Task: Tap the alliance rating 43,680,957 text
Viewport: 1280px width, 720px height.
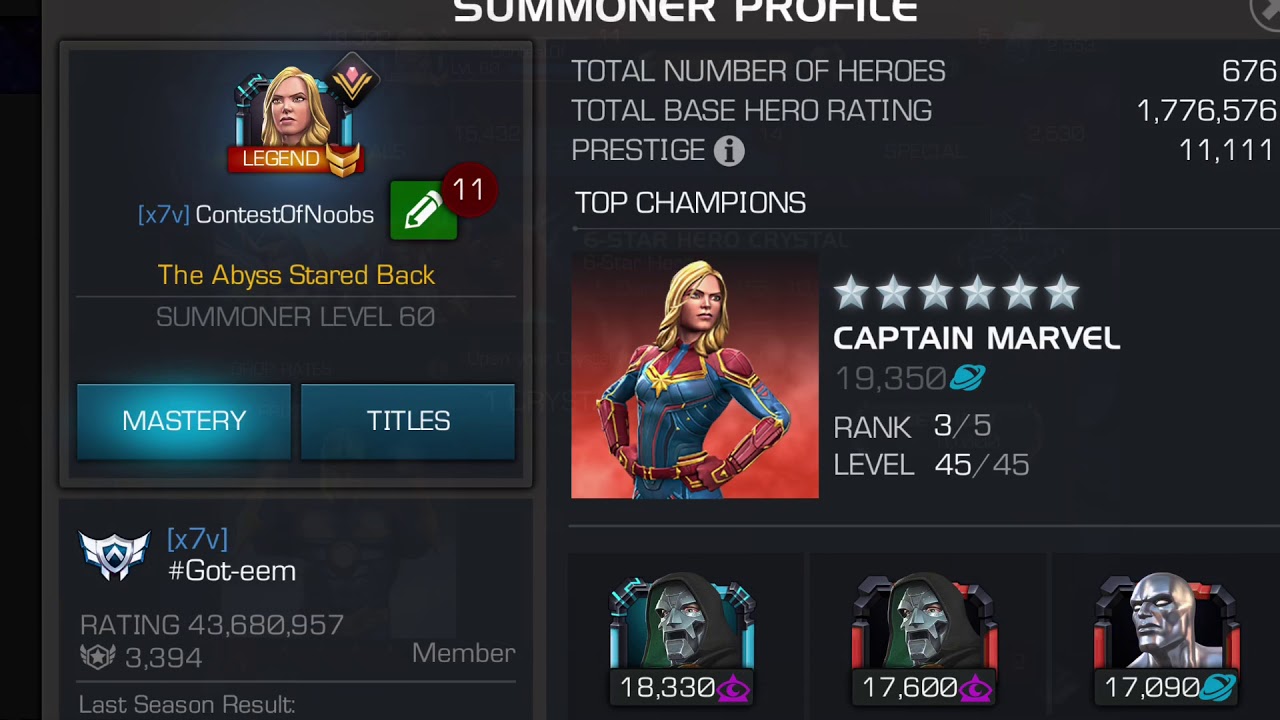Action: tap(212, 625)
